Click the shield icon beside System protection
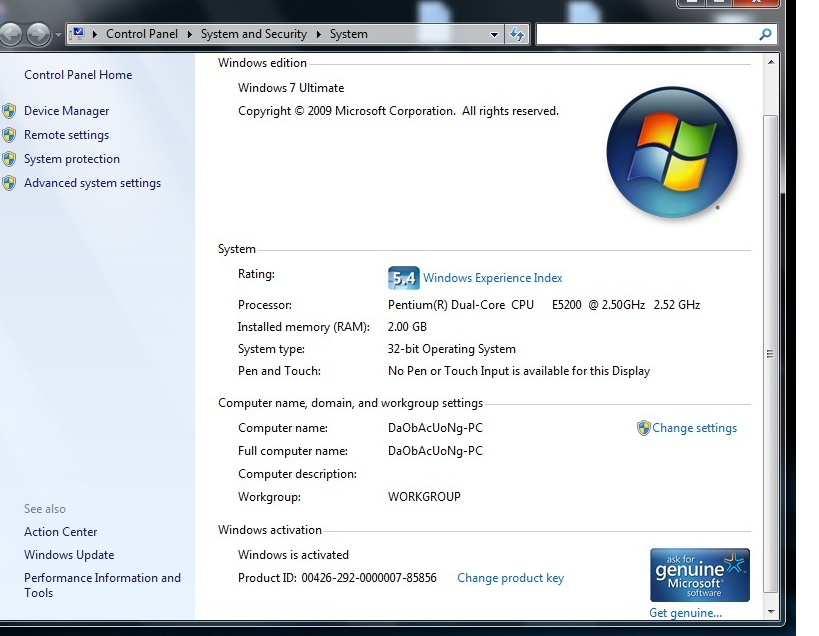 pos(9,159)
